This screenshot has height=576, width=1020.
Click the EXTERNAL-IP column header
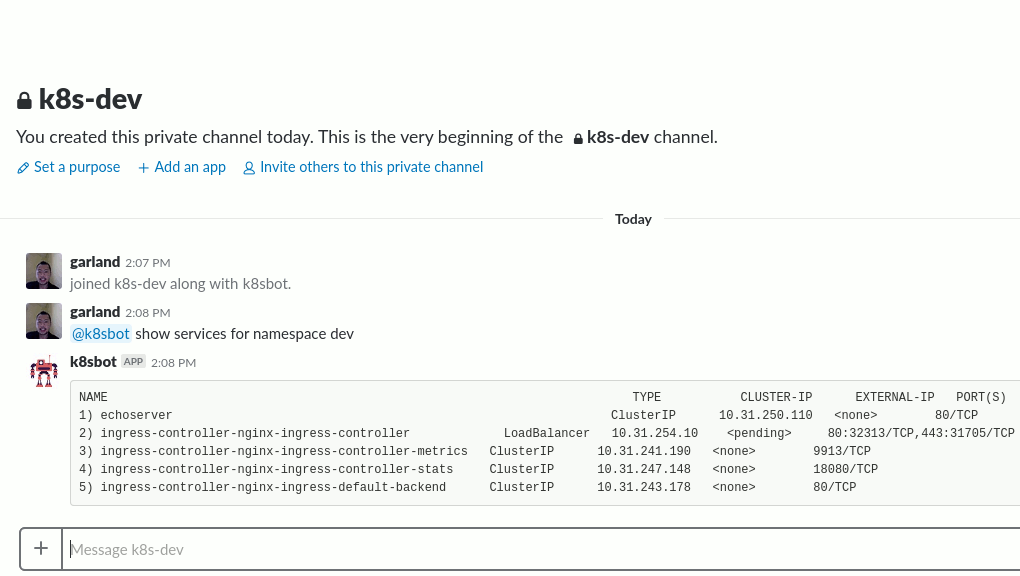click(x=894, y=397)
